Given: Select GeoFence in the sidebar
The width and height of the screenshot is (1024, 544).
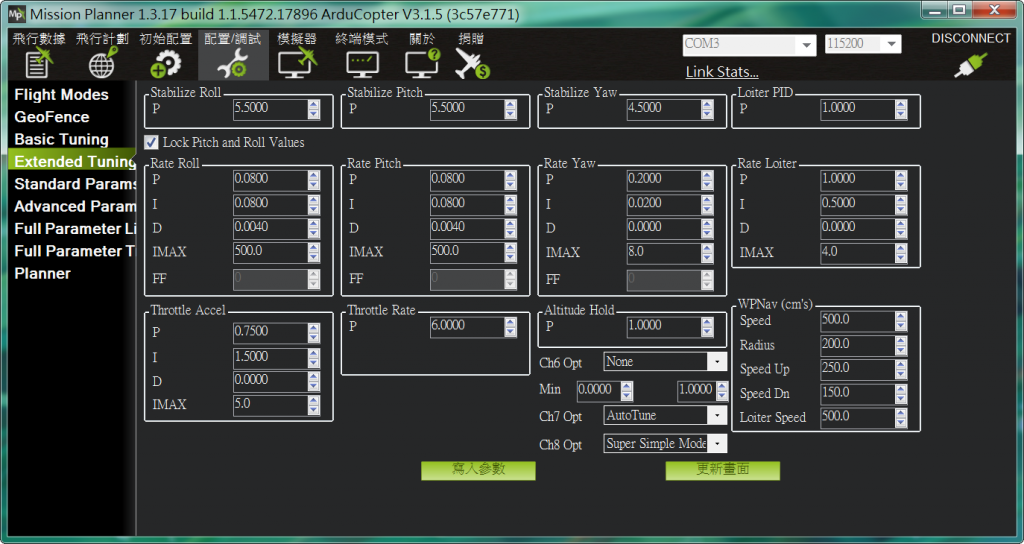Looking at the screenshot, I should pyautogui.click(x=52, y=117).
